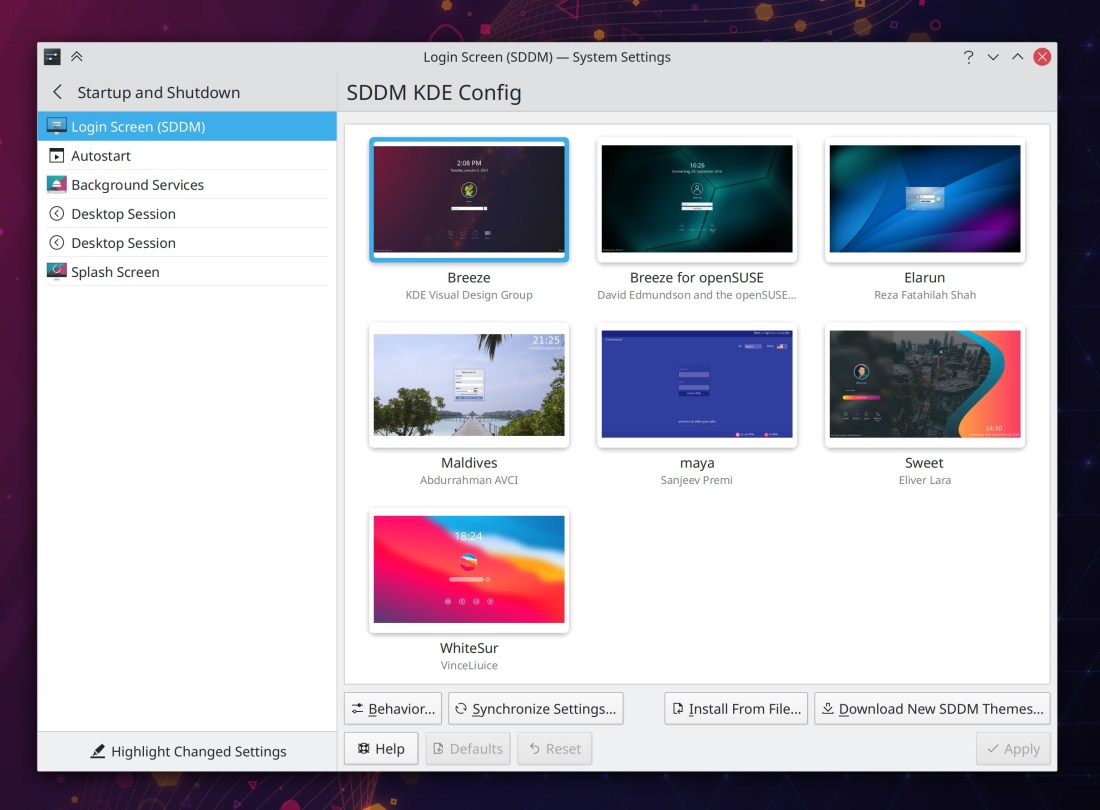Select the Sweet theme thumbnail
Viewport: 1100px width, 810px height.
924,385
